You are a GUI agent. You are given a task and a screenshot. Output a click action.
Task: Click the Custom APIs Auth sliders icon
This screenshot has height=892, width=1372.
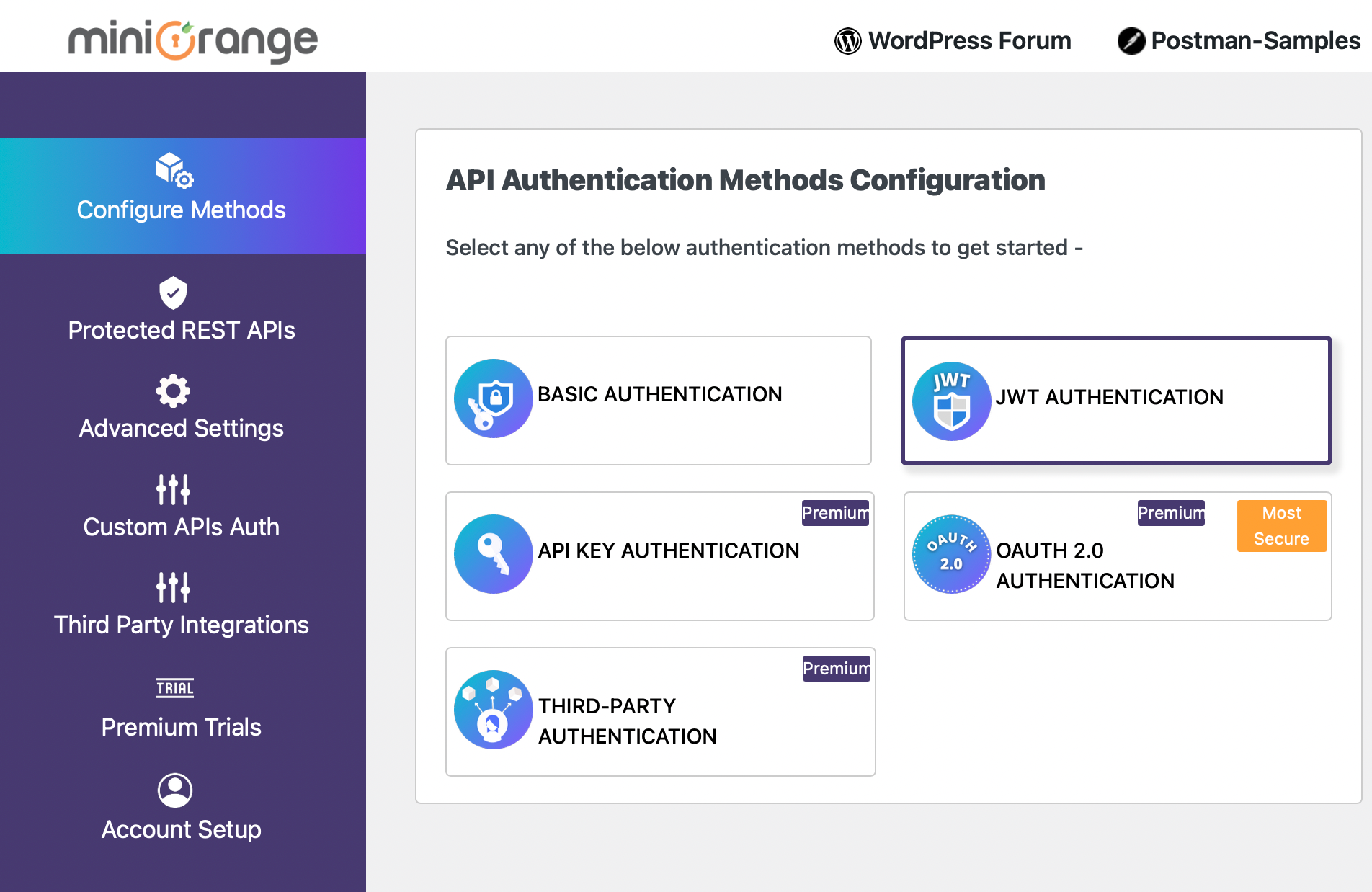coord(173,489)
